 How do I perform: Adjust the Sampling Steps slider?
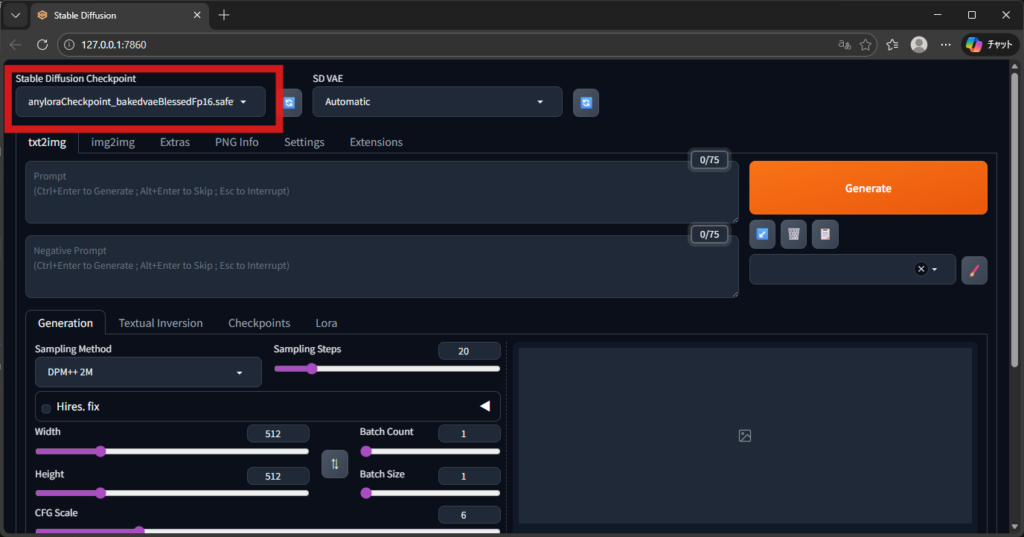point(312,369)
